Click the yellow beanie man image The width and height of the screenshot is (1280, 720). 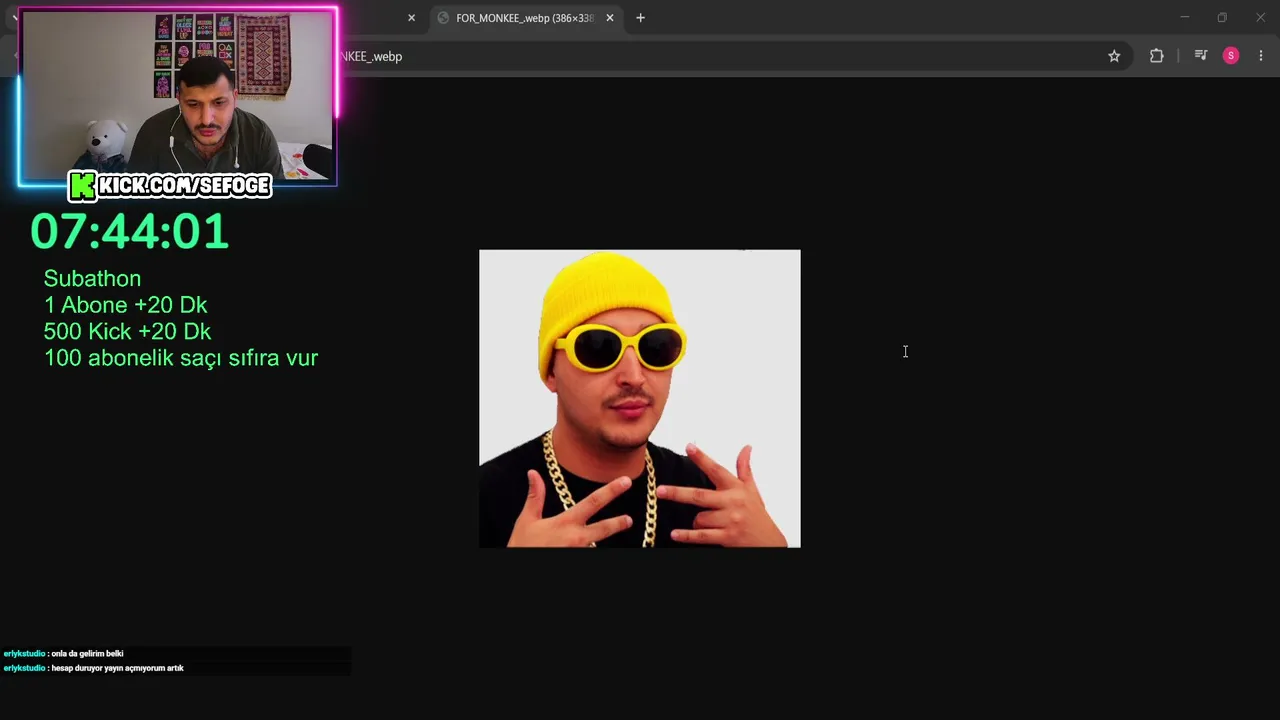coord(640,399)
